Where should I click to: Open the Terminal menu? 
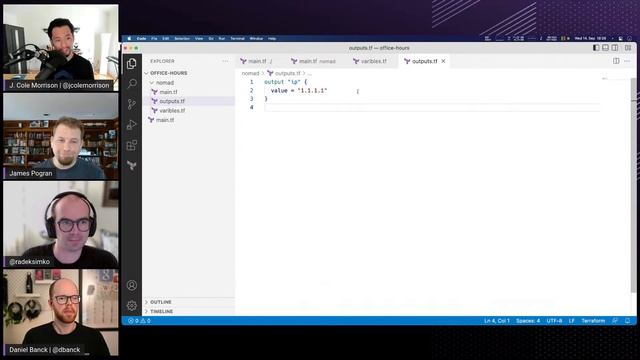pos(238,38)
